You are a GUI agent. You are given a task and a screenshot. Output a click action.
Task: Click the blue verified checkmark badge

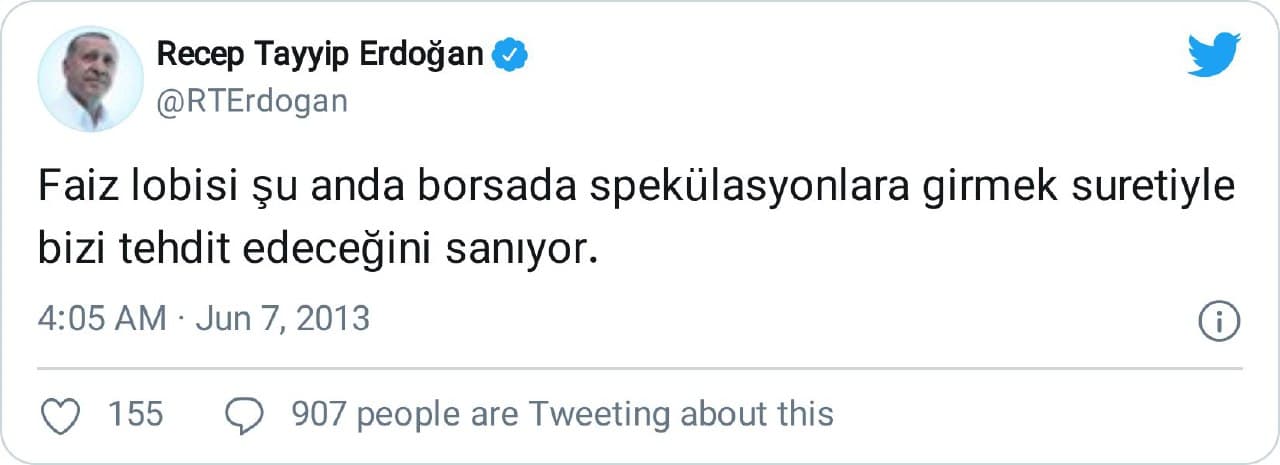click(x=513, y=56)
